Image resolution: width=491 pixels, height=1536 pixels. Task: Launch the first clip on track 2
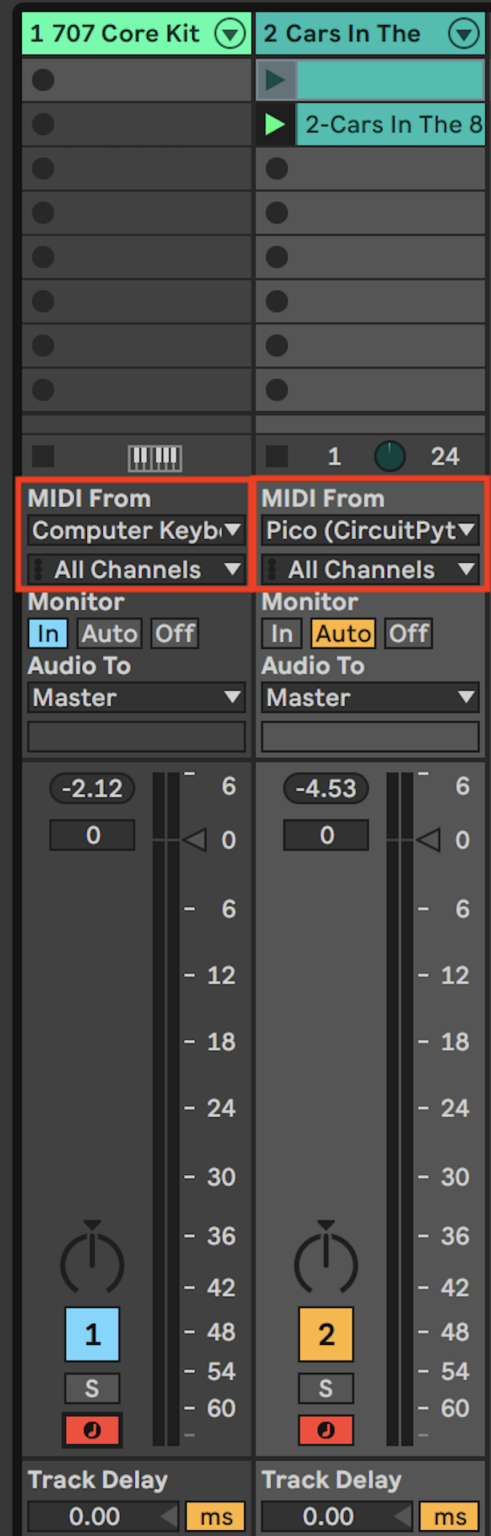pyautogui.click(x=275, y=80)
